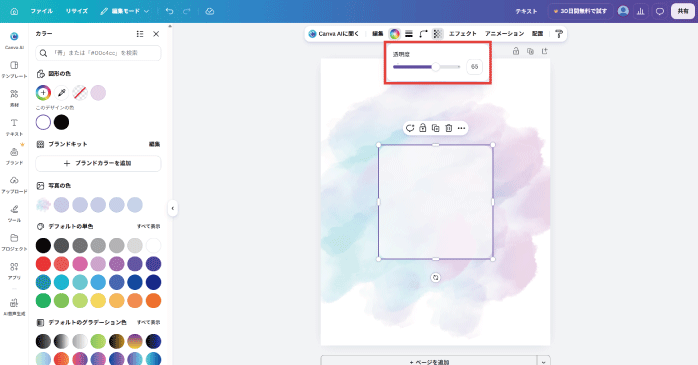This screenshot has width=698, height=365.
Task: Click the transparency value field 65
Action: pyautogui.click(x=475, y=67)
